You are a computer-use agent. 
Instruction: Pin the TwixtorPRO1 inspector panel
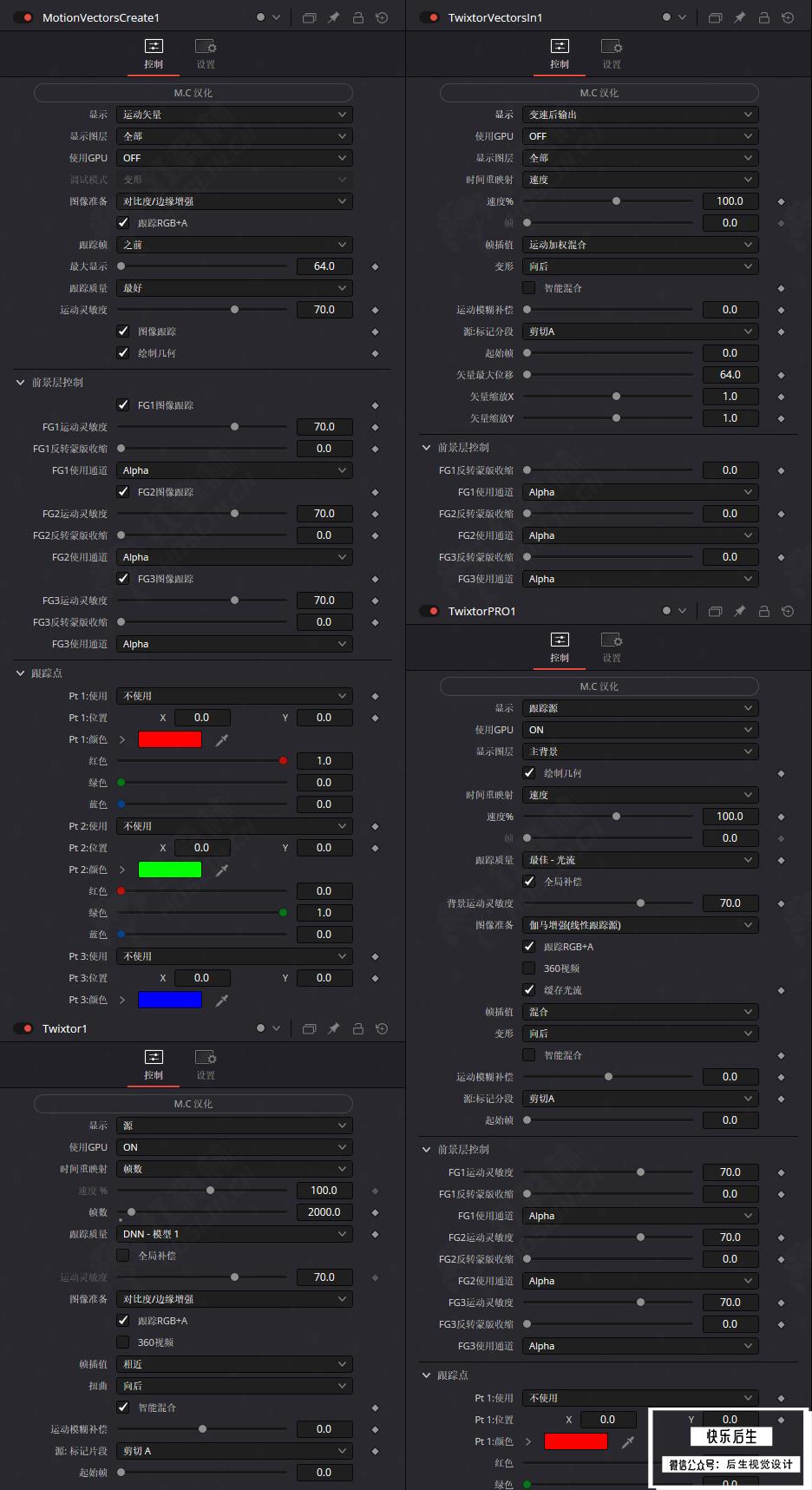click(x=739, y=611)
